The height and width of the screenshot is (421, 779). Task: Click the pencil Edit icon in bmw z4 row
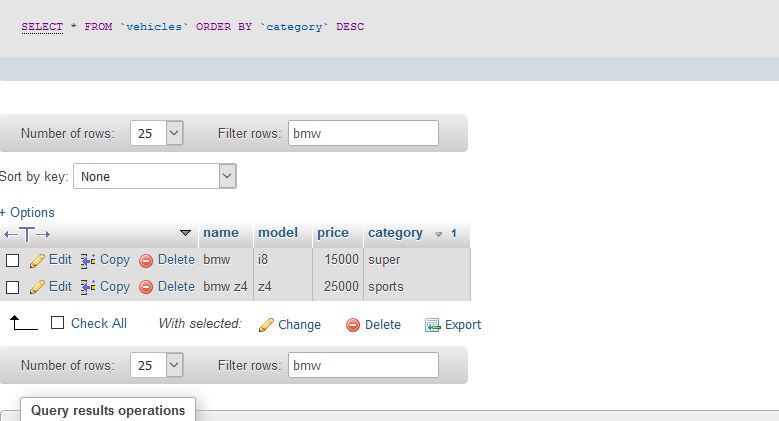point(37,287)
